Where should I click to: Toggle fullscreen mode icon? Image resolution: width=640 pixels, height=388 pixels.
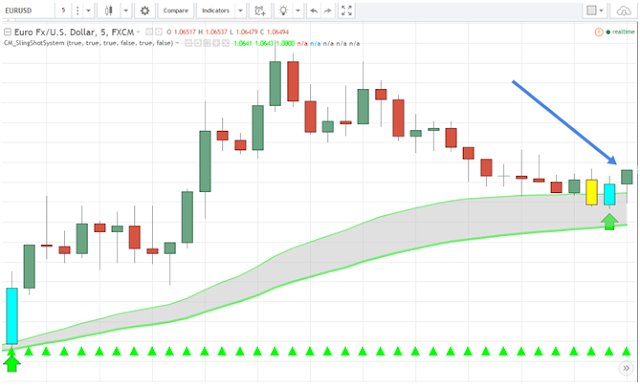point(347,11)
